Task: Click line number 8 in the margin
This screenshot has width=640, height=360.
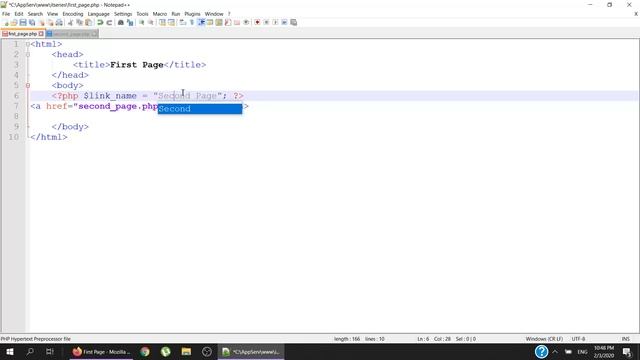Action: pos(16,116)
